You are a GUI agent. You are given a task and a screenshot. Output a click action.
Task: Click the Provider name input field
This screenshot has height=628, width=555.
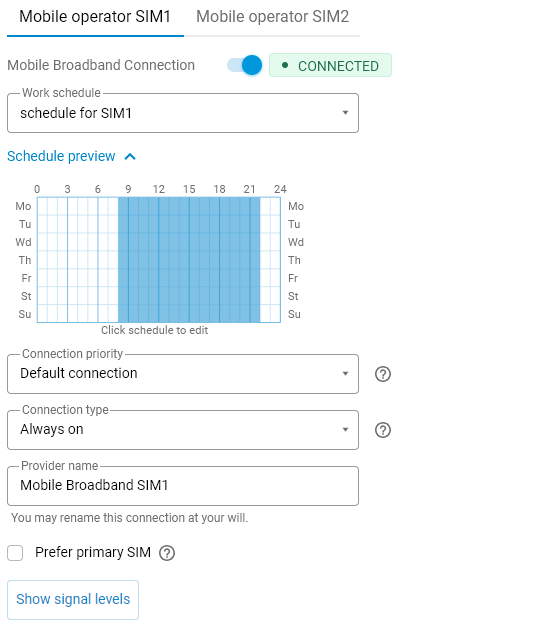click(x=183, y=486)
